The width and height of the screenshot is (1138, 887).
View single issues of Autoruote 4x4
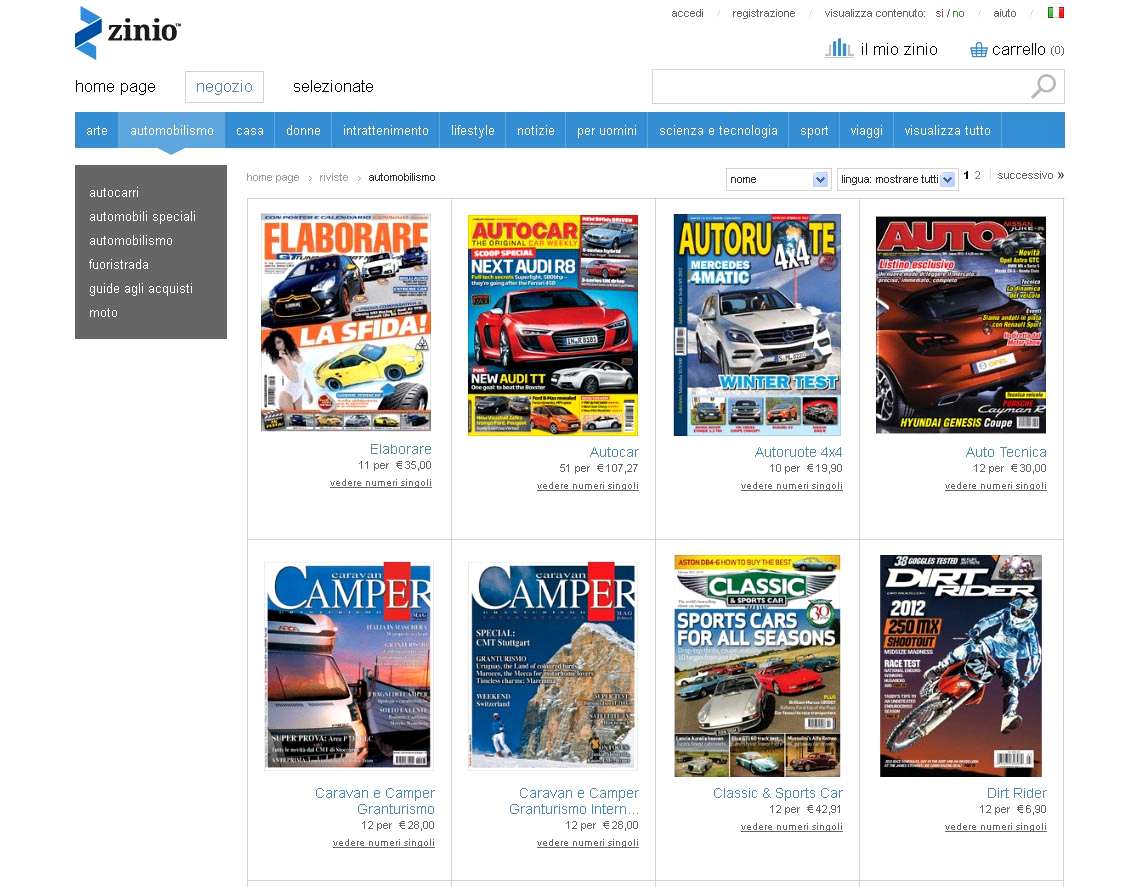(x=792, y=486)
